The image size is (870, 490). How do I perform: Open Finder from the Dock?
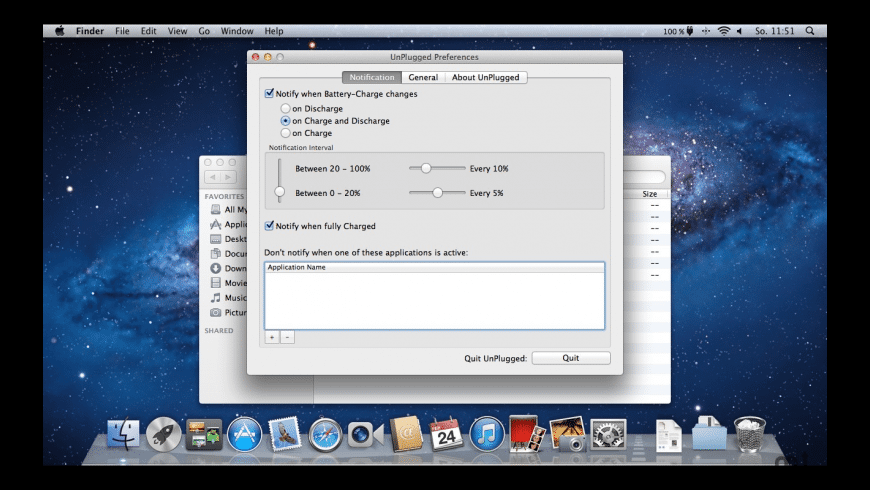click(x=123, y=434)
